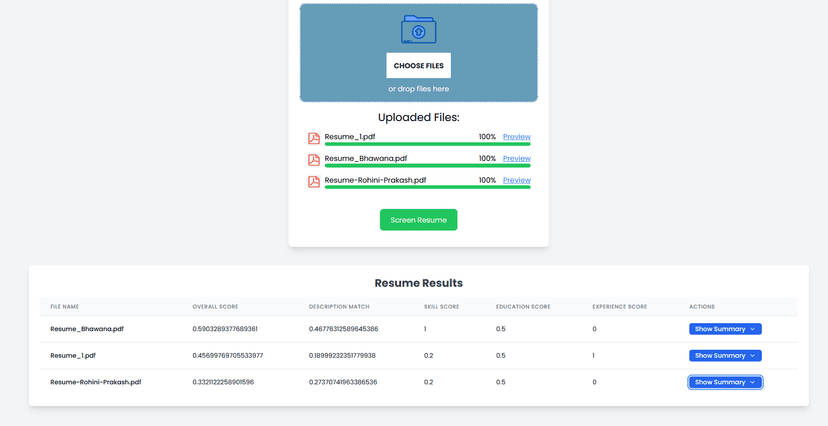Select the Resume_Bhawana.pdf file name in results

pyautogui.click(x=87, y=329)
